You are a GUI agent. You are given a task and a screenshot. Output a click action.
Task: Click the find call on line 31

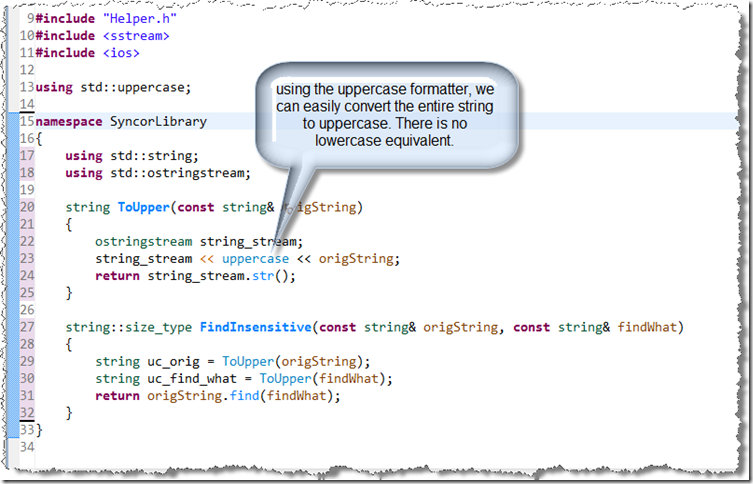(244, 396)
